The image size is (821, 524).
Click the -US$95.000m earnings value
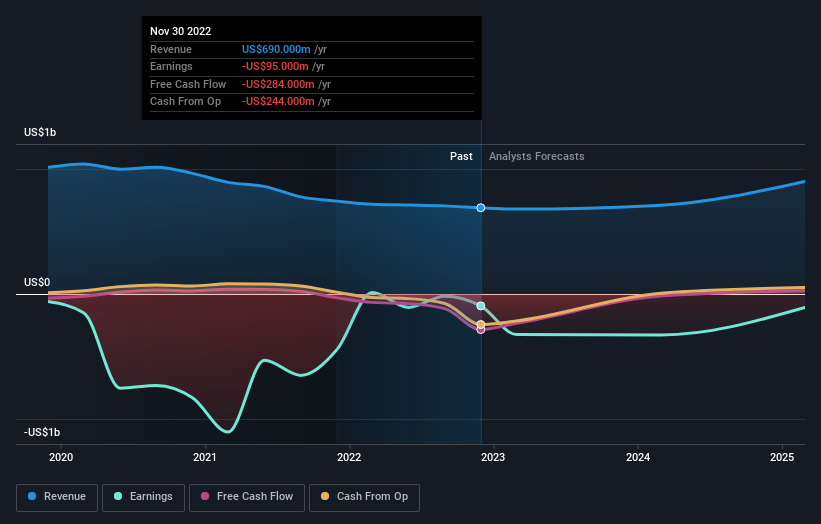[x=275, y=66]
